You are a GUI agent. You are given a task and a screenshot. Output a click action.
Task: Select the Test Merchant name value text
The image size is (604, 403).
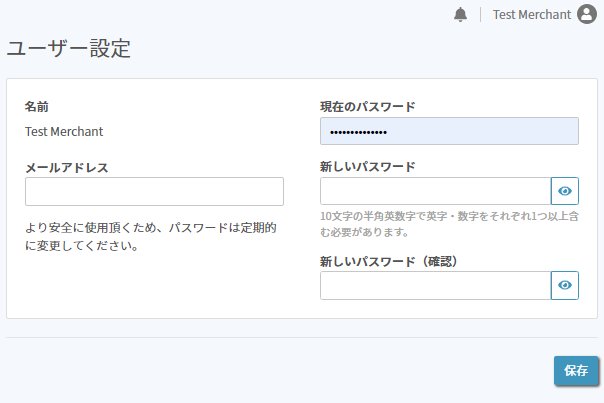click(64, 132)
